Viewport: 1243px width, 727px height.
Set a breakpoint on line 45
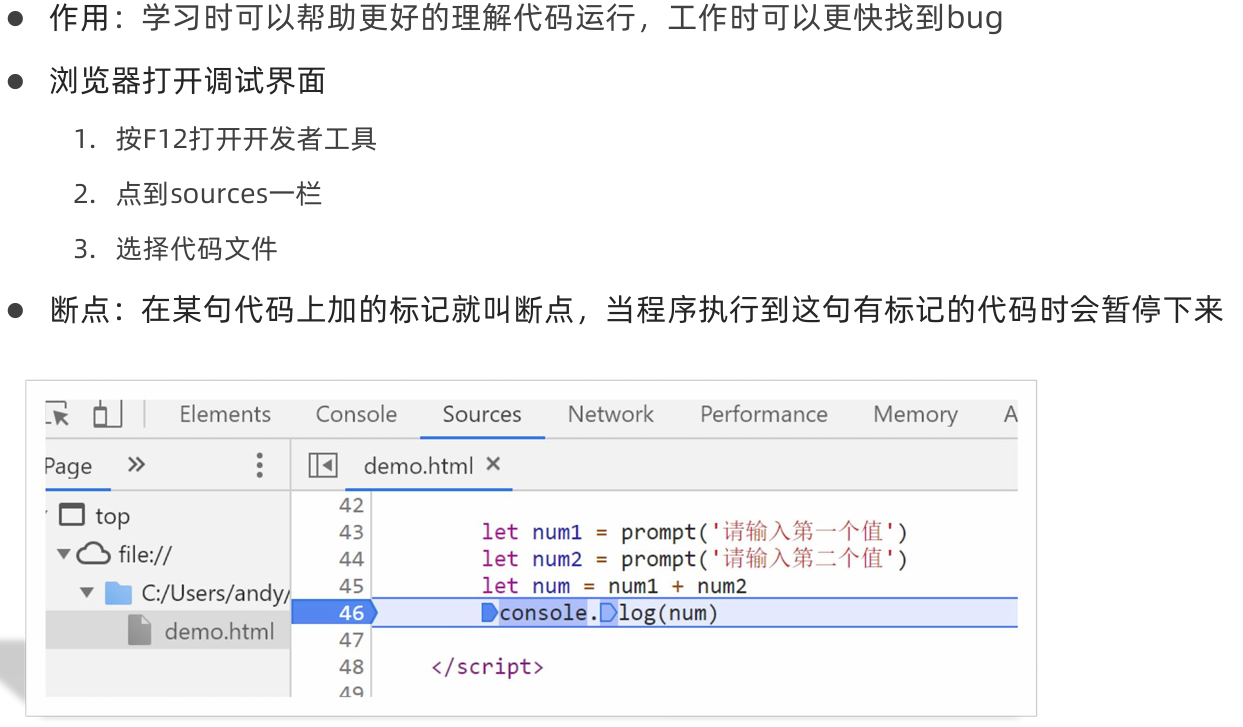point(351,586)
